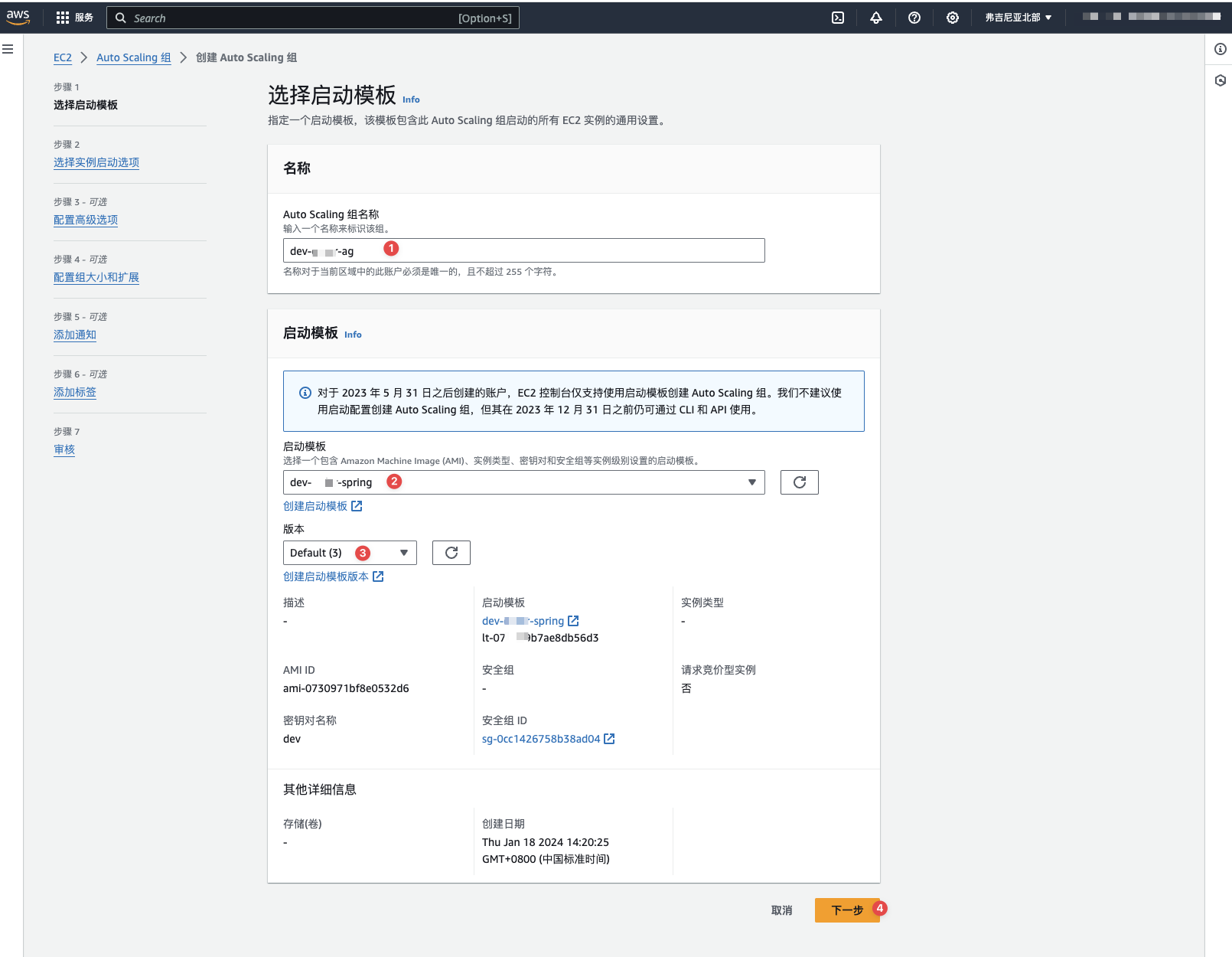Screen dimensions: 1232x957
Task: Click the 创建启动模板 link
Action: pos(315,506)
